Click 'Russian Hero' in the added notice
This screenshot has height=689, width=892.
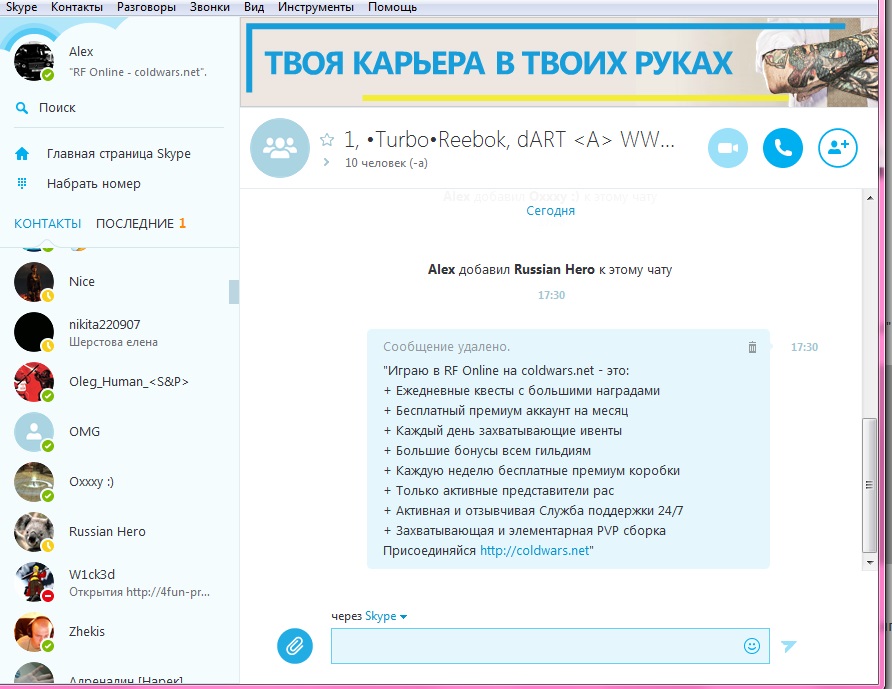pos(554,269)
